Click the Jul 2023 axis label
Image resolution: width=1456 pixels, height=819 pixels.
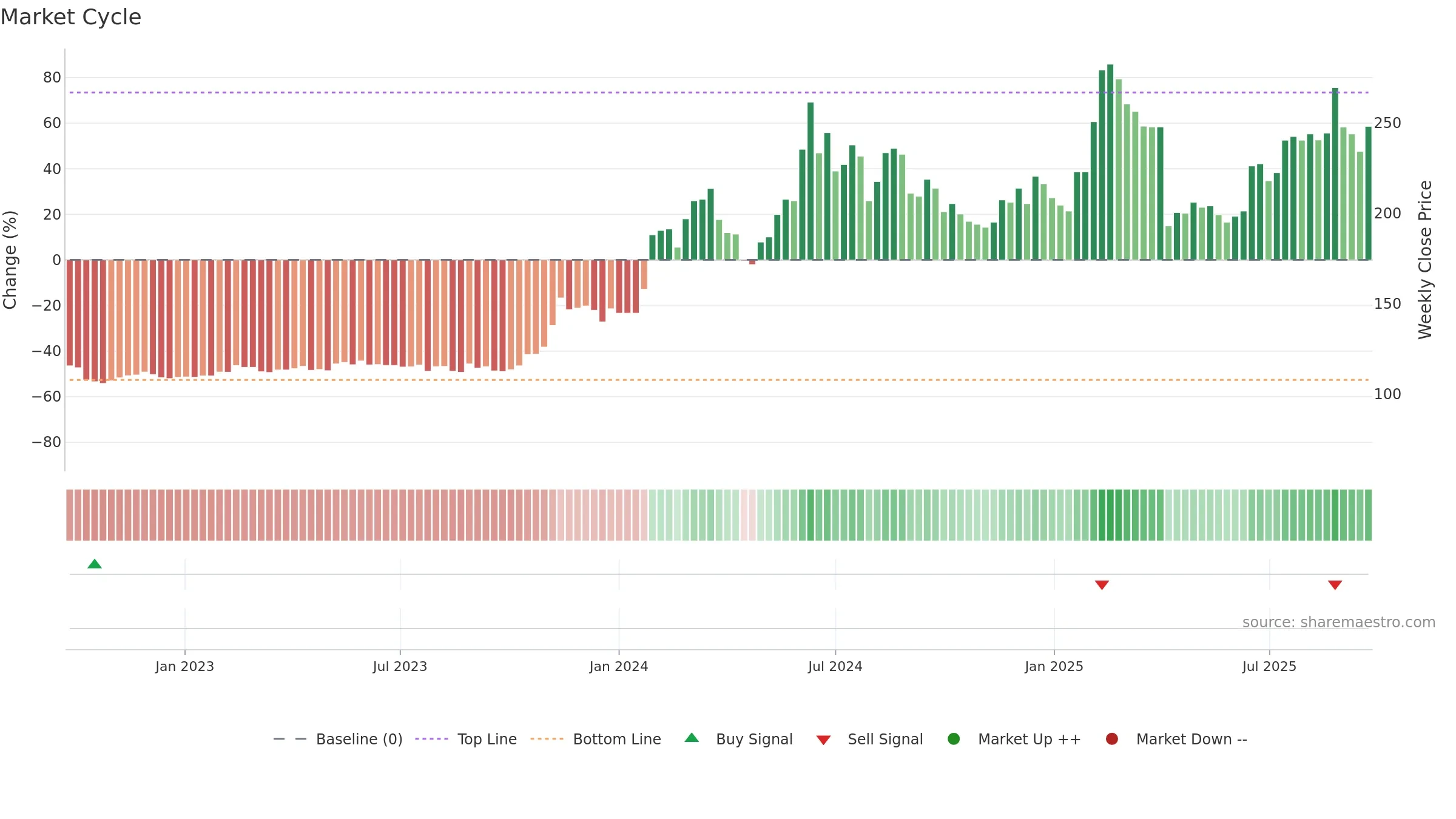point(400,667)
